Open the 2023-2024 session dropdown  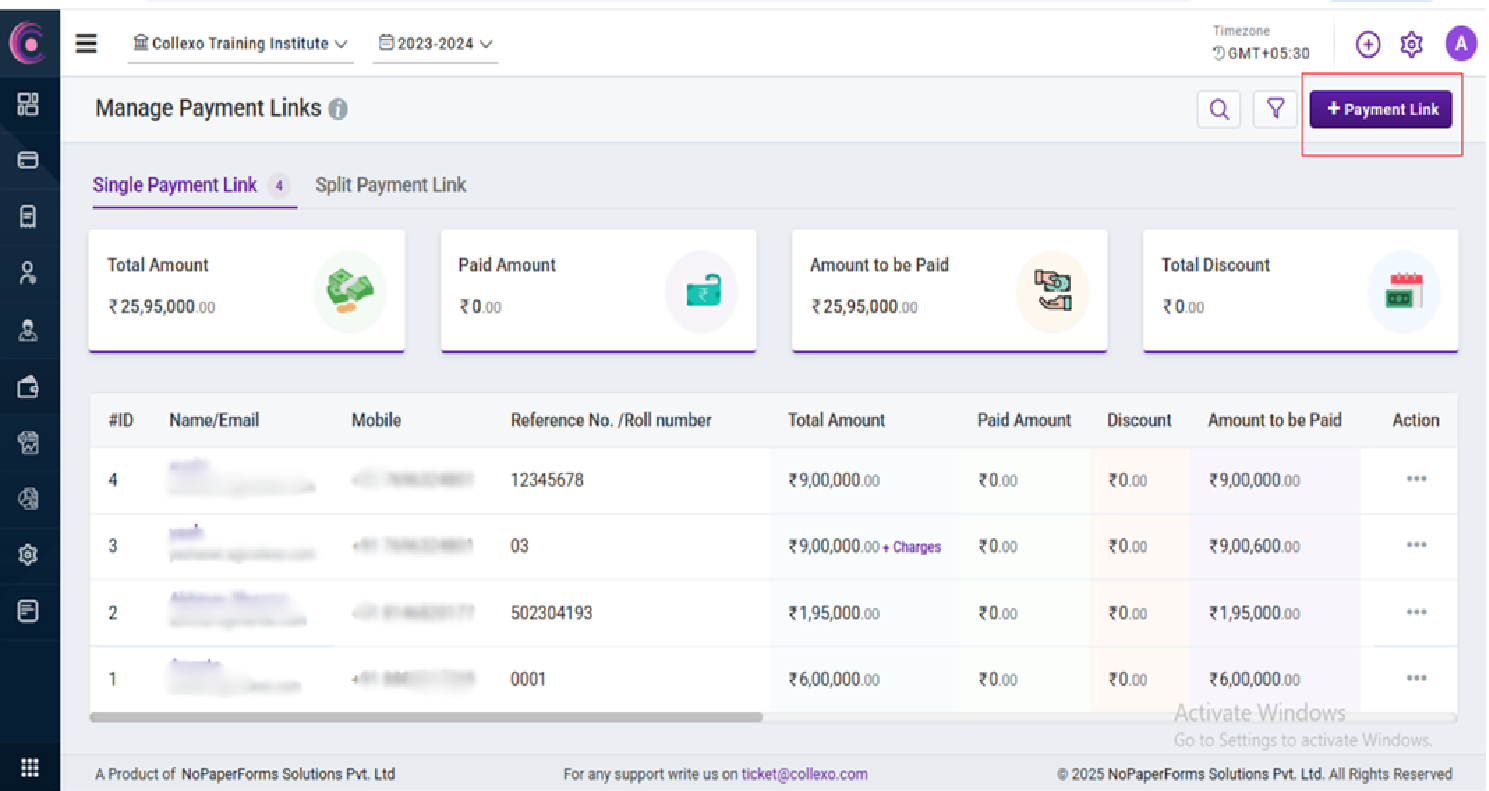point(436,44)
